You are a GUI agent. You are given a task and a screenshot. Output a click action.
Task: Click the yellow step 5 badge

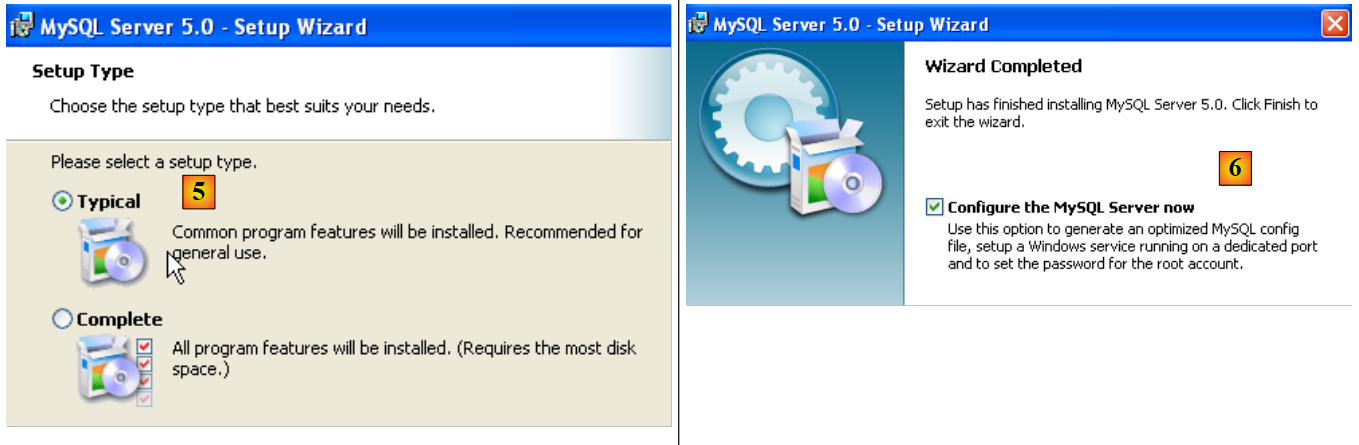pos(199,191)
